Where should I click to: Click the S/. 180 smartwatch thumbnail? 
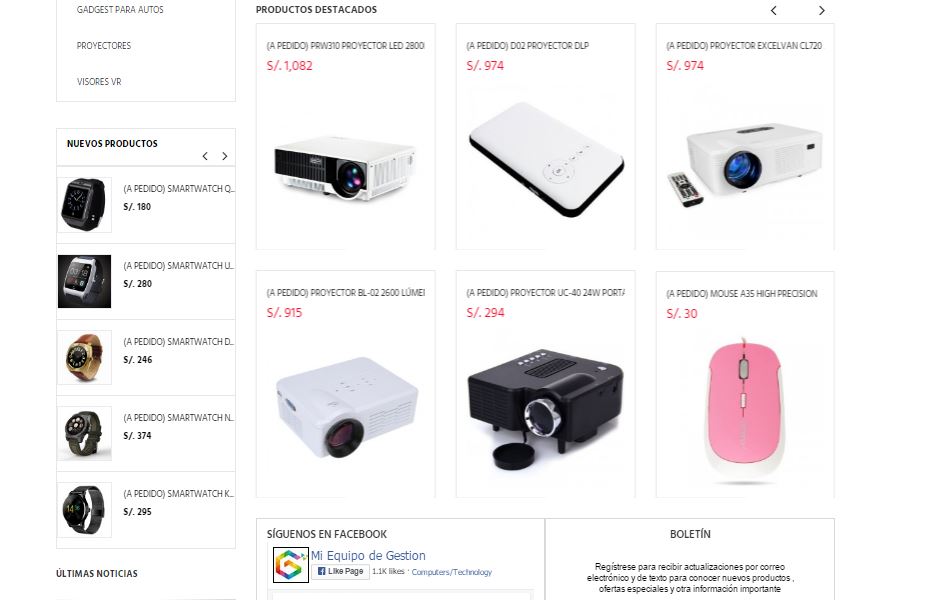coord(85,205)
